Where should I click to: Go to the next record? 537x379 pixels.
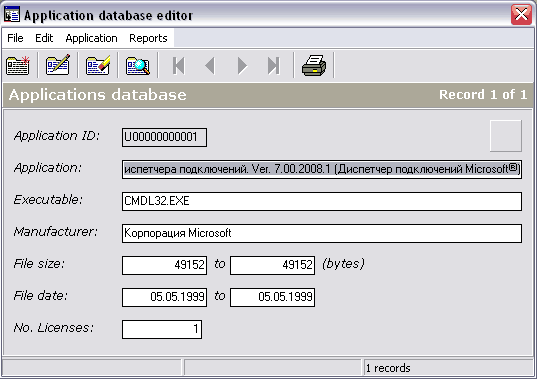coord(242,65)
